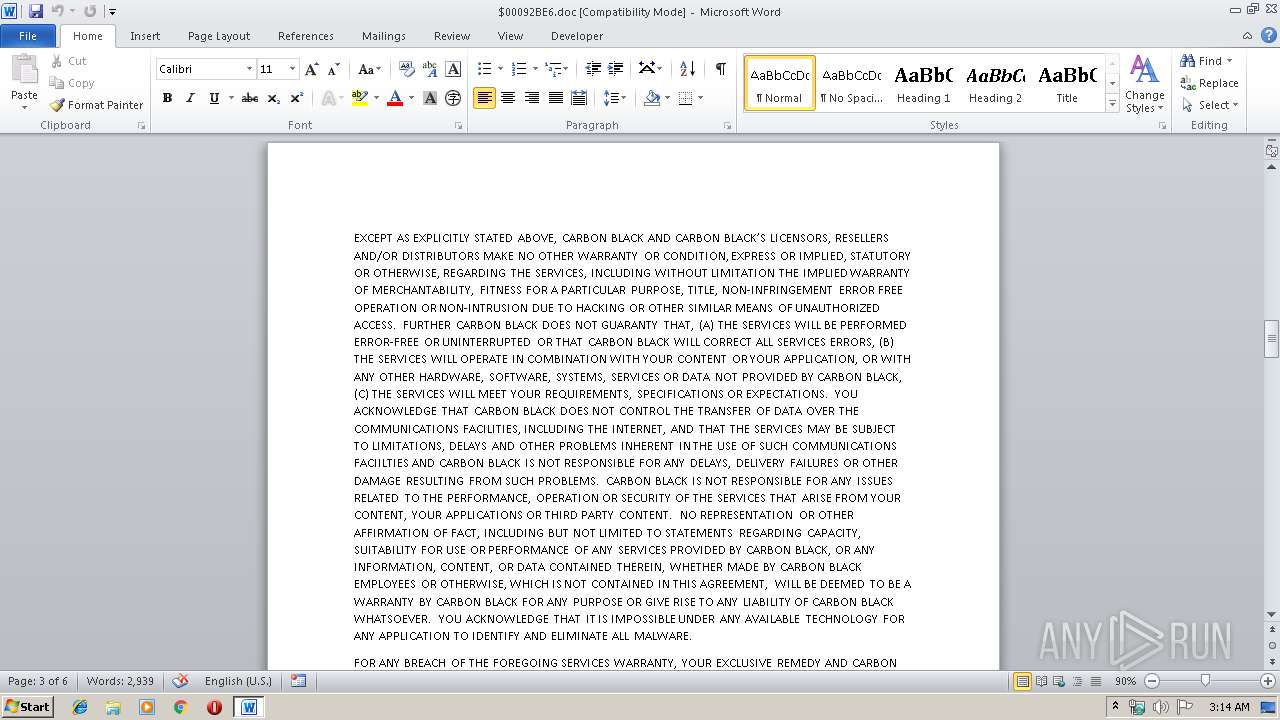Apply the Heading 1 style
The height and width of the screenshot is (720, 1280).
pyautogui.click(x=924, y=83)
